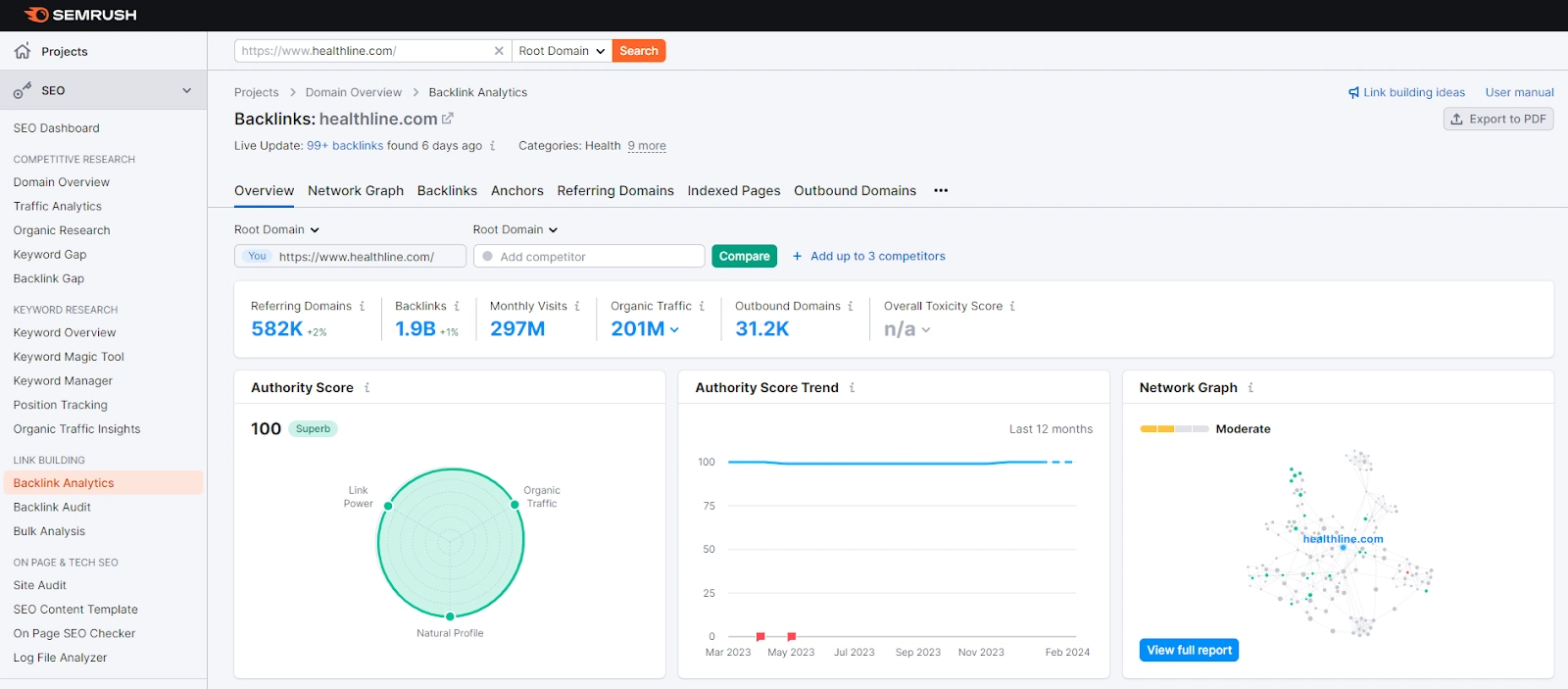Open Traffic Analytics in sidebar

point(58,207)
